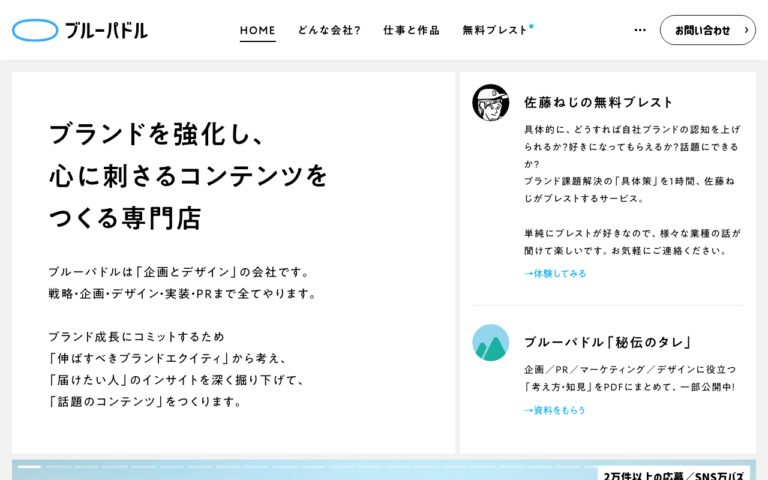Go to 仕事と作品 page
Image resolution: width=768 pixels, height=480 pixels.
(411, 30)
